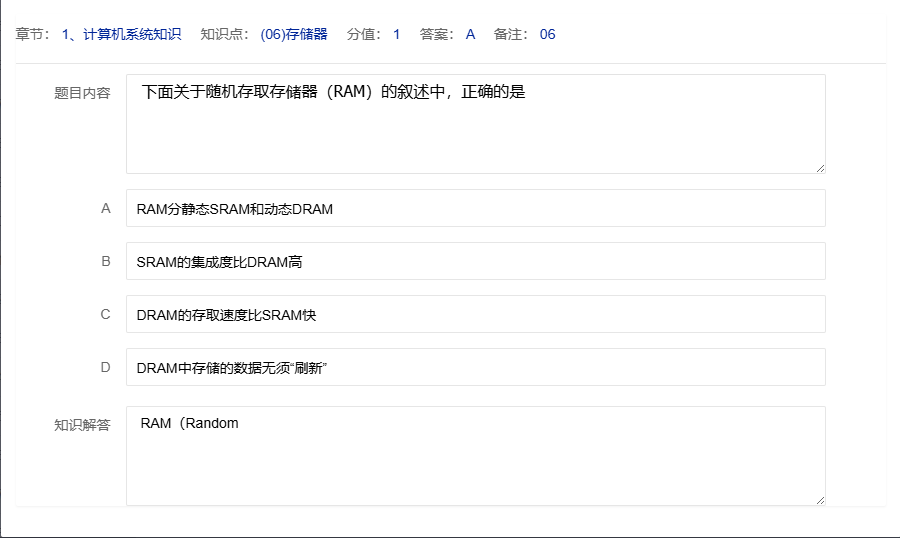Select the knowledge point (06)存储器

293,34
